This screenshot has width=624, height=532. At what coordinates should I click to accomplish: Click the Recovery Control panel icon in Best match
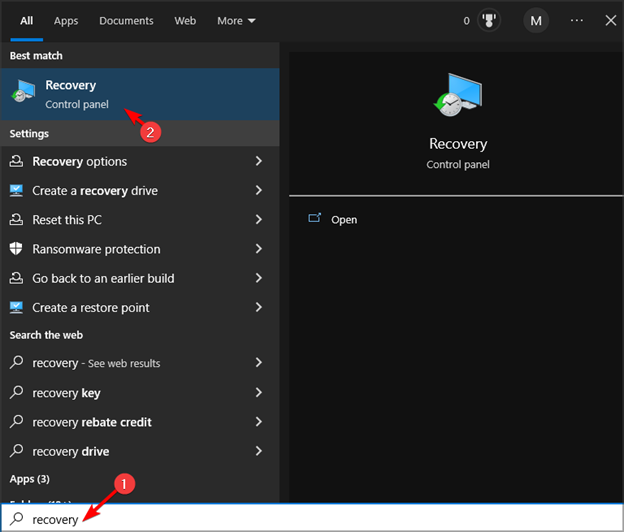point(22,93)
